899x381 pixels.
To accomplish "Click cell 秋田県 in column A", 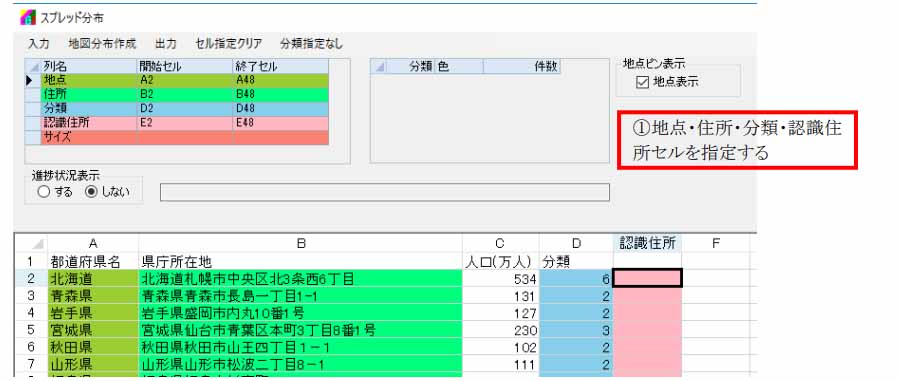I will 93,348.
